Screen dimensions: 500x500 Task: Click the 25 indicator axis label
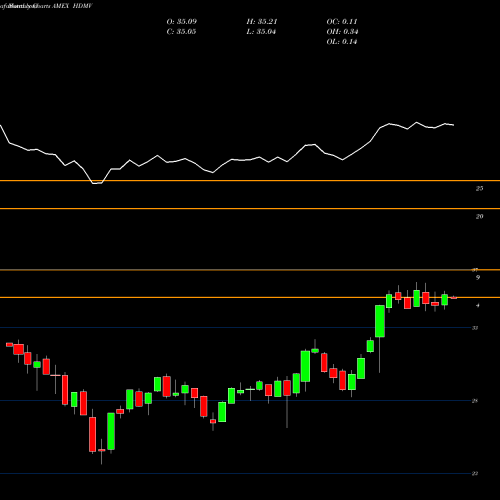tap(479, 189)
